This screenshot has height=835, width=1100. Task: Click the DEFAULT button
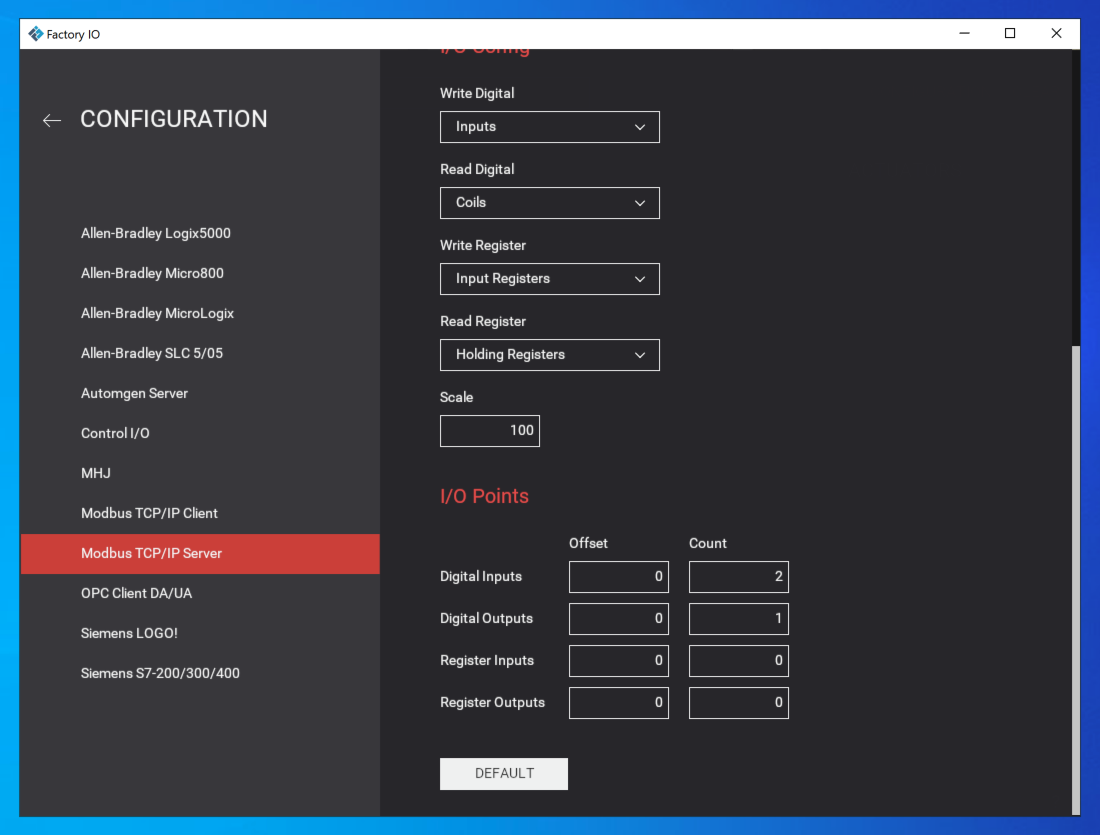[x=504, y=773]
